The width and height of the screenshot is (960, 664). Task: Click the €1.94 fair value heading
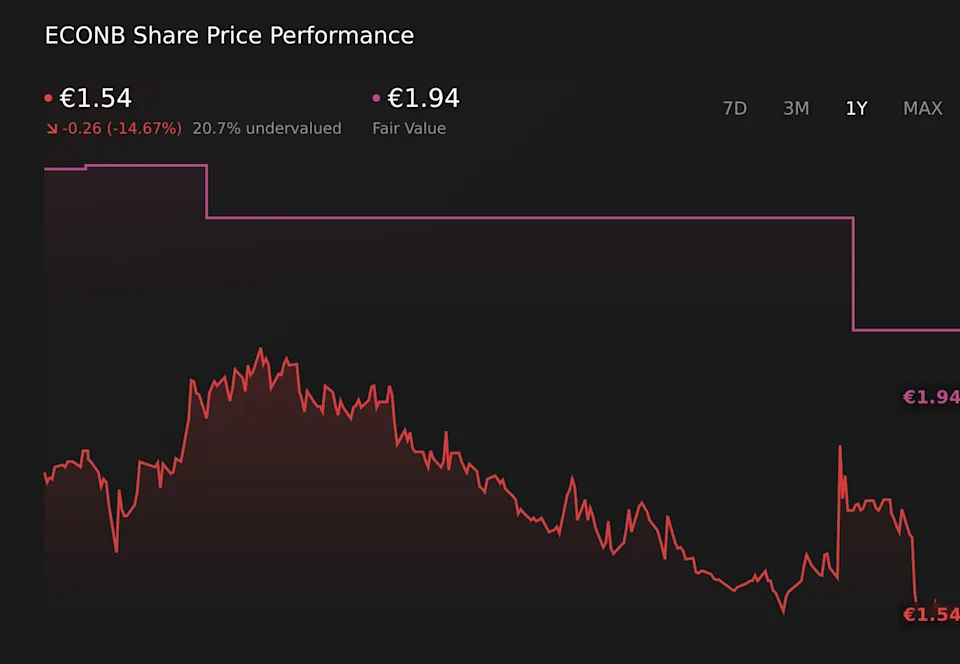click(x=423, y=98)
